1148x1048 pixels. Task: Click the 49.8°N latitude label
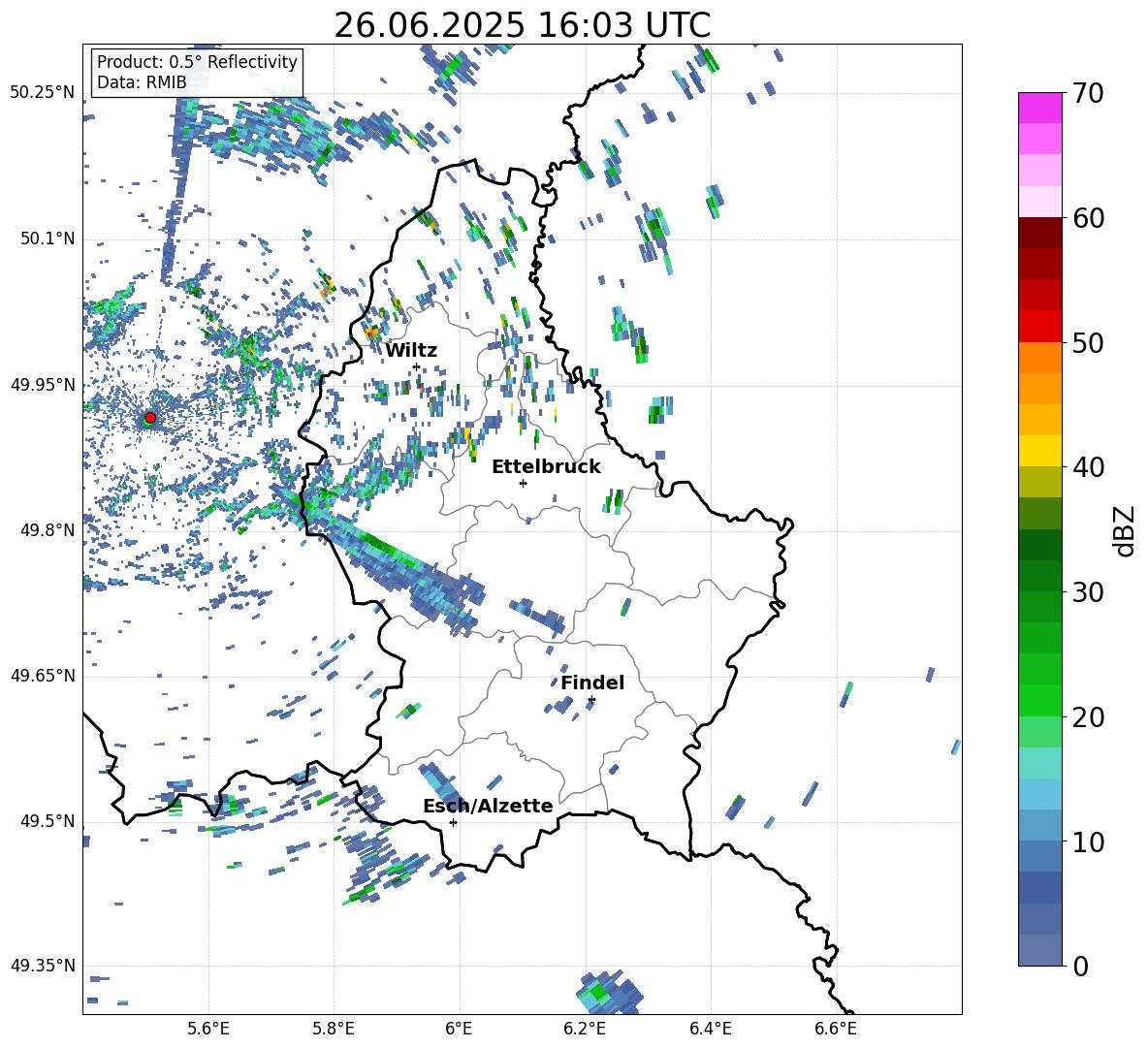coord(48,530)
